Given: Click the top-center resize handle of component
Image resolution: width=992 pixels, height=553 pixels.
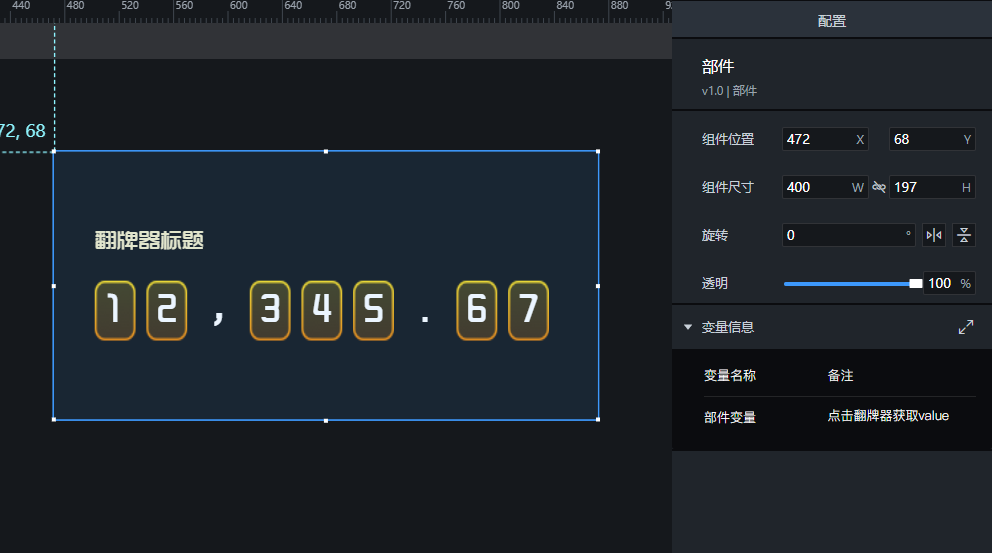Looking at the screenshot, I should tap(326, 152).
